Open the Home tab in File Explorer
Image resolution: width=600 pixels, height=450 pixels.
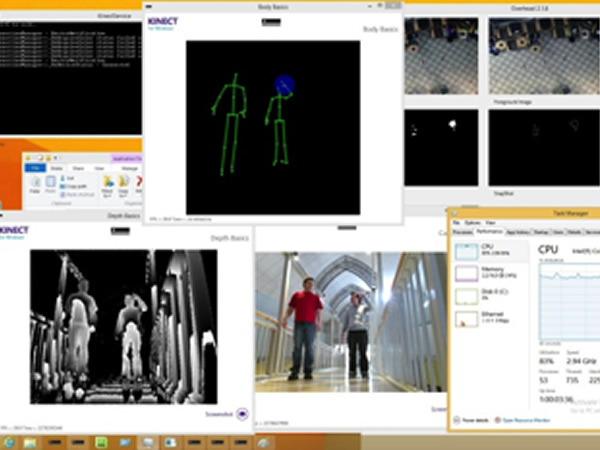coord(57,168)
